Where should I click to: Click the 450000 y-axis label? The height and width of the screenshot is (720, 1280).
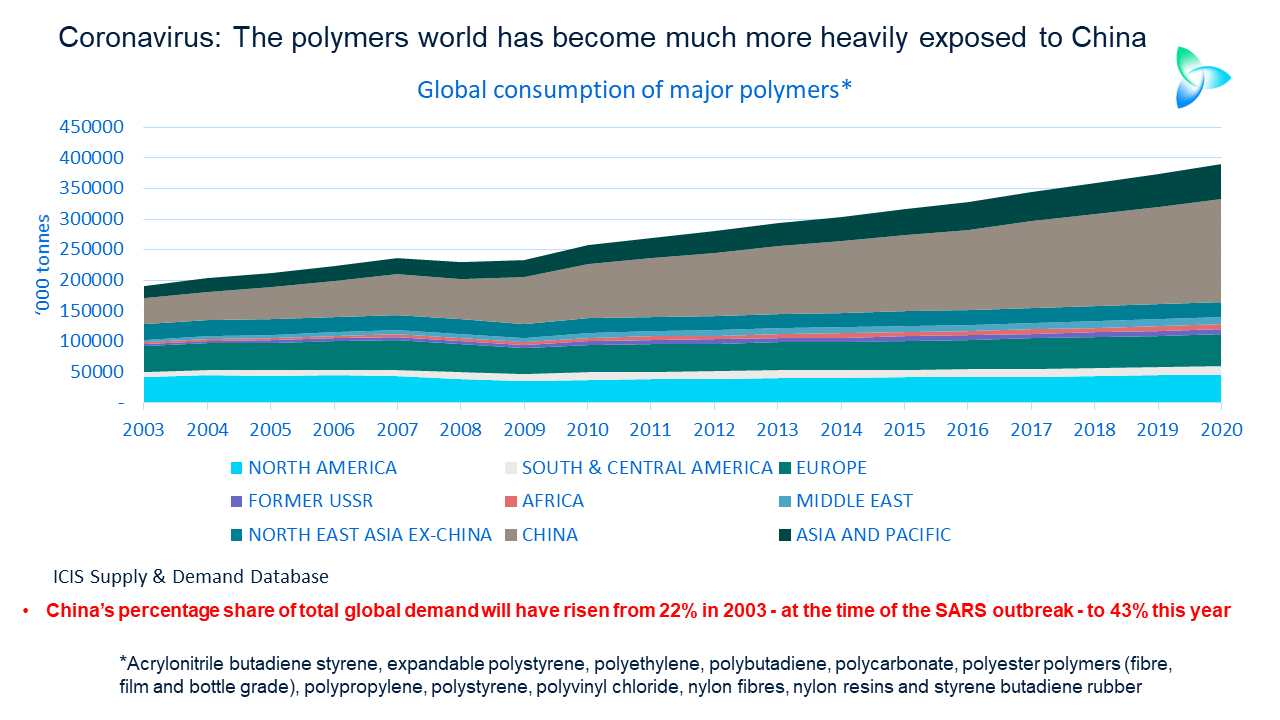[x=92, y=127]
